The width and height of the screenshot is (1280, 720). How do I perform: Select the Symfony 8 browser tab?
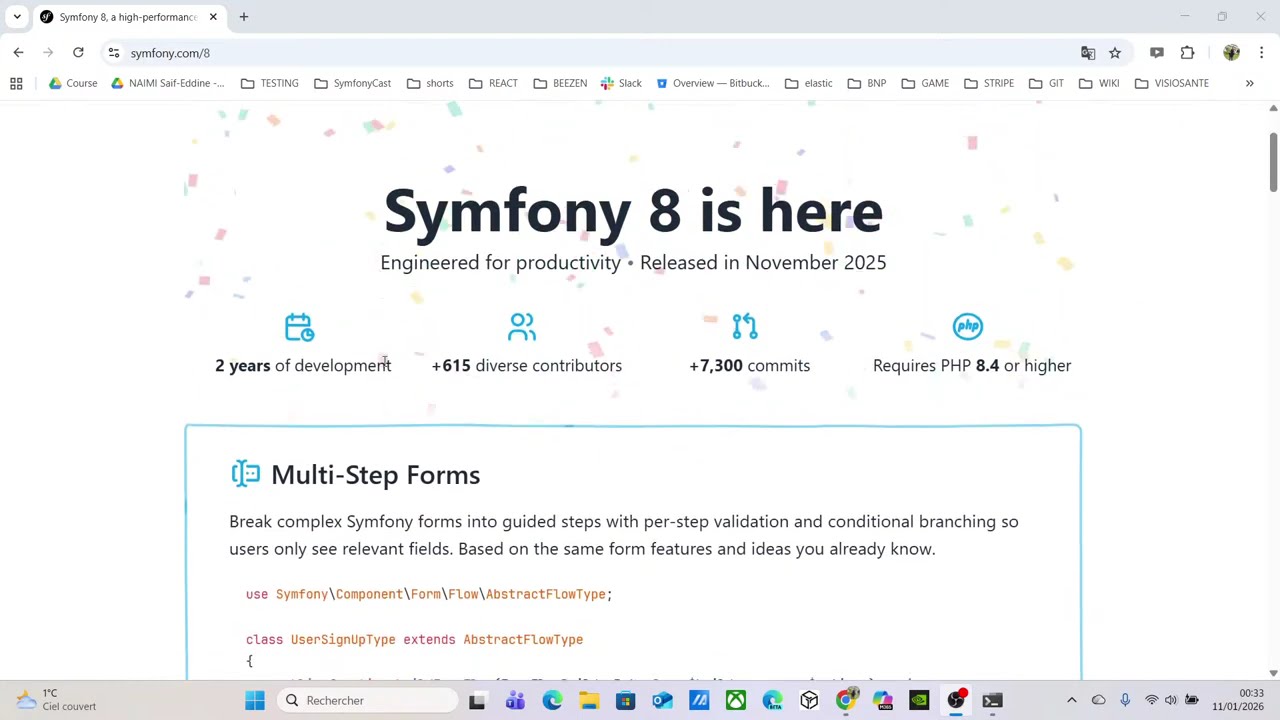tap(127, 17)
